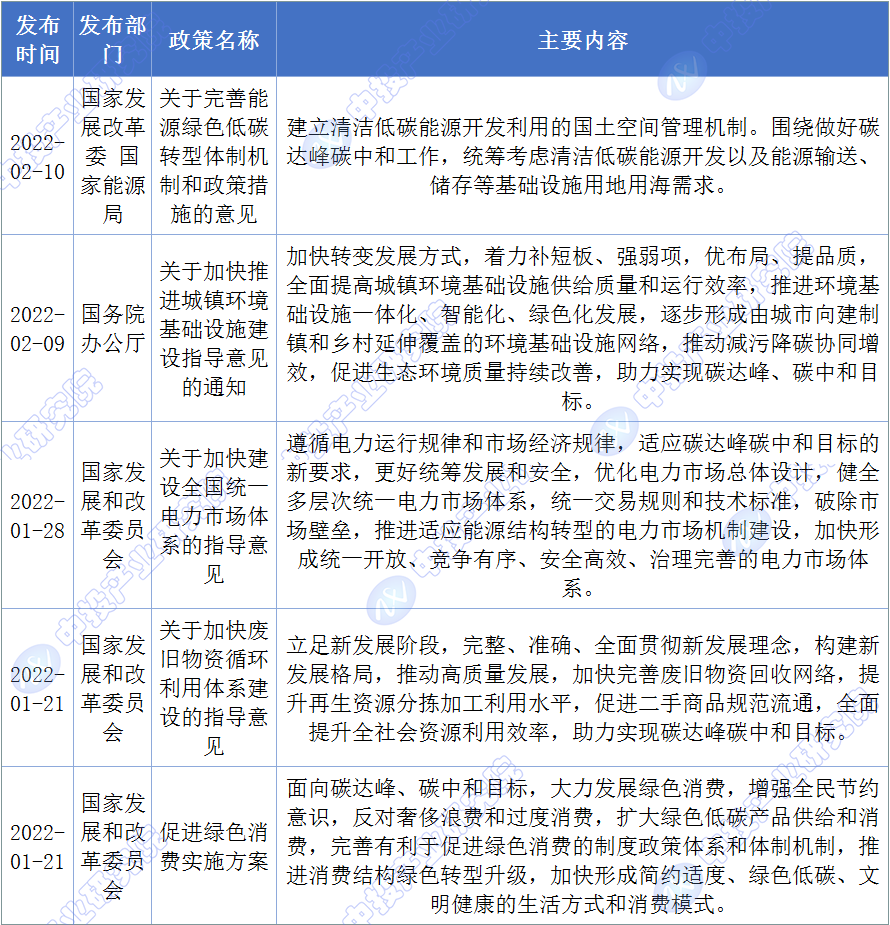Viewport: 890px width, 925px height.
Task: Select the 2022-02-09 date cell
Action: point(37,329)
